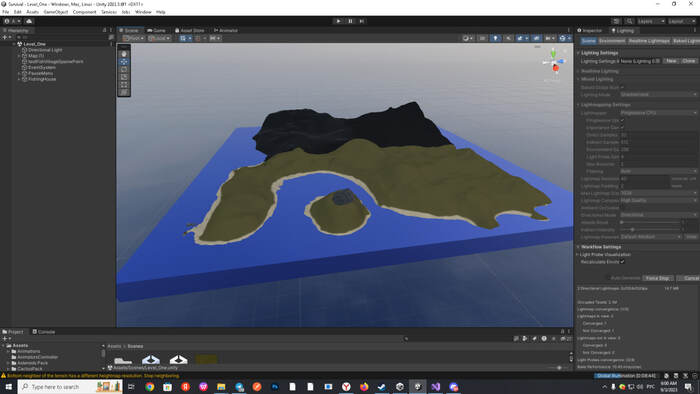Click Clone lighting settings button
This screenshot has width=700, height=394.
[x=689, y=61]
